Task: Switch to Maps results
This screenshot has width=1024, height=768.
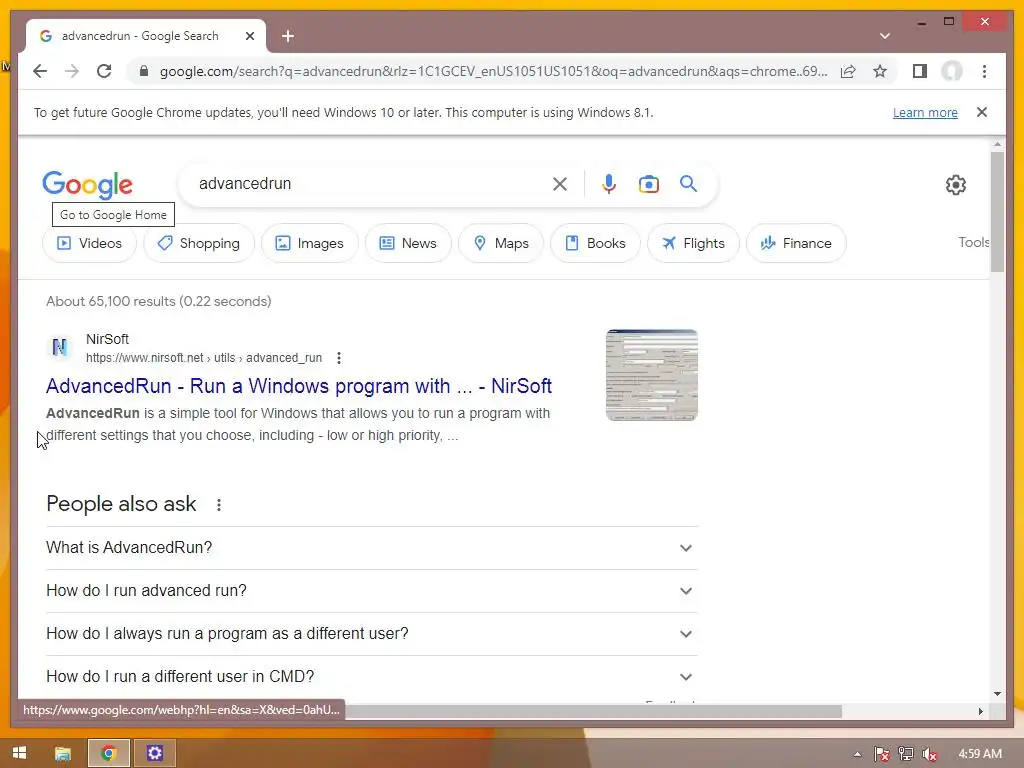Action: coord(501,243)
